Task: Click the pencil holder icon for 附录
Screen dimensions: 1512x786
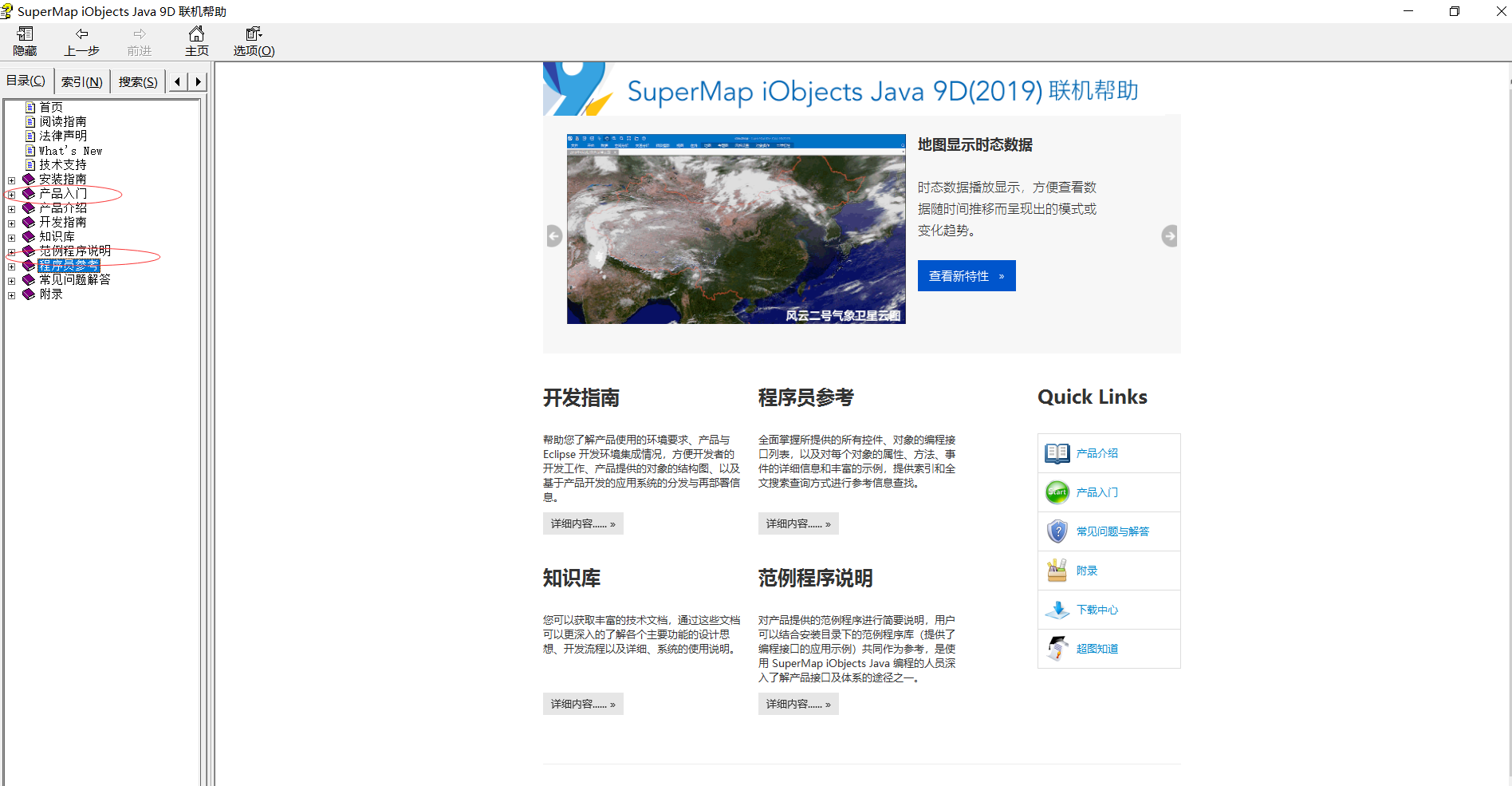Action: [x=1057, y=571]
